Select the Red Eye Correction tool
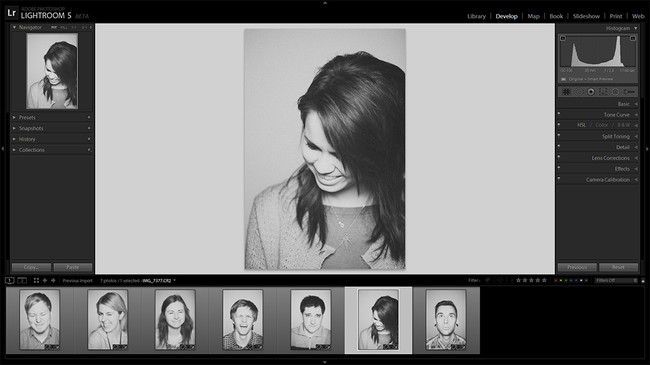This screenshot has height=365, width=650. tap(591, 92)
